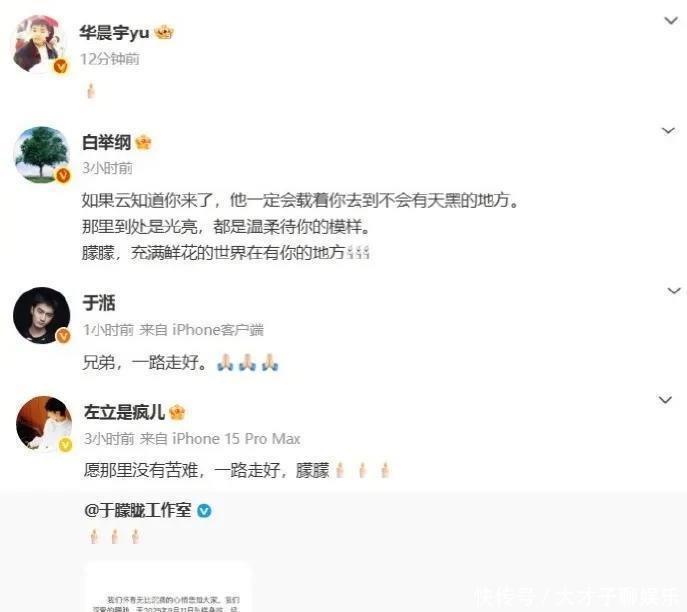Expand options chevron on 华晨宇yu's post
The image size is (687, 612).
coord(671,20)
